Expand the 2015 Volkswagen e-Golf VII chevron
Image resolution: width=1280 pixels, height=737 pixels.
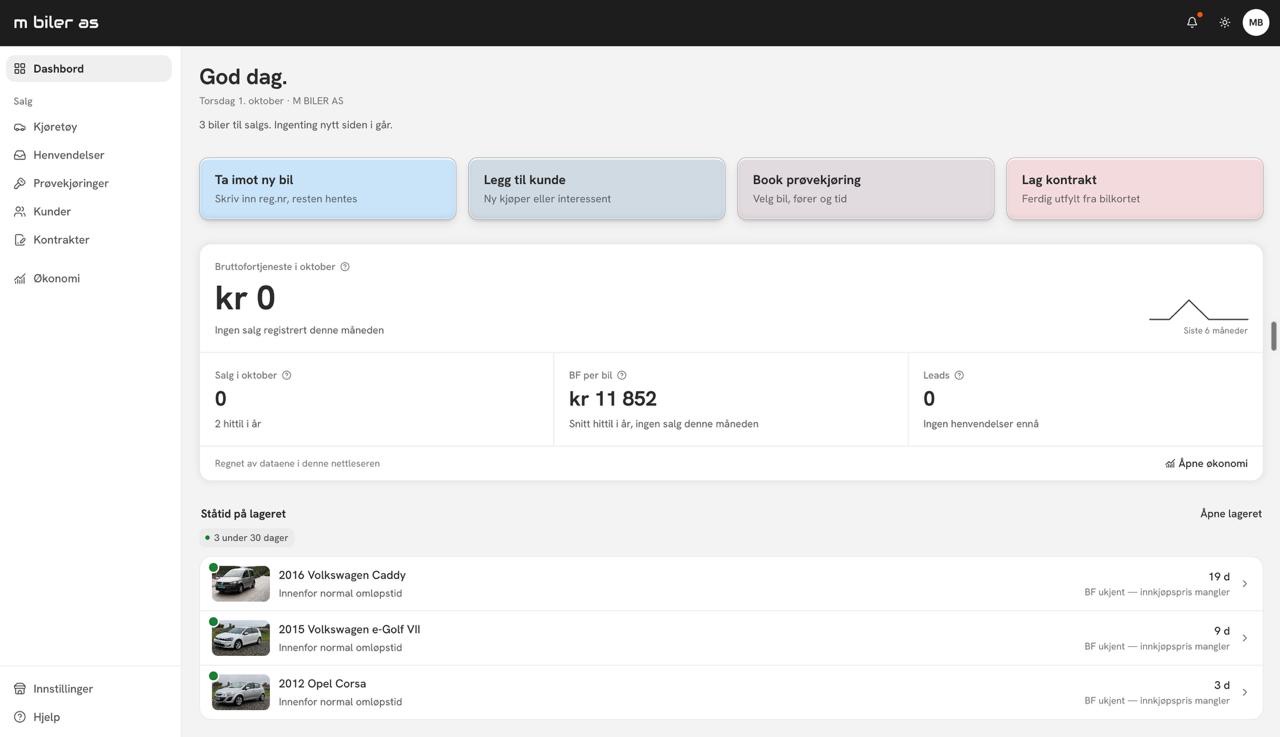[1245, 638]
